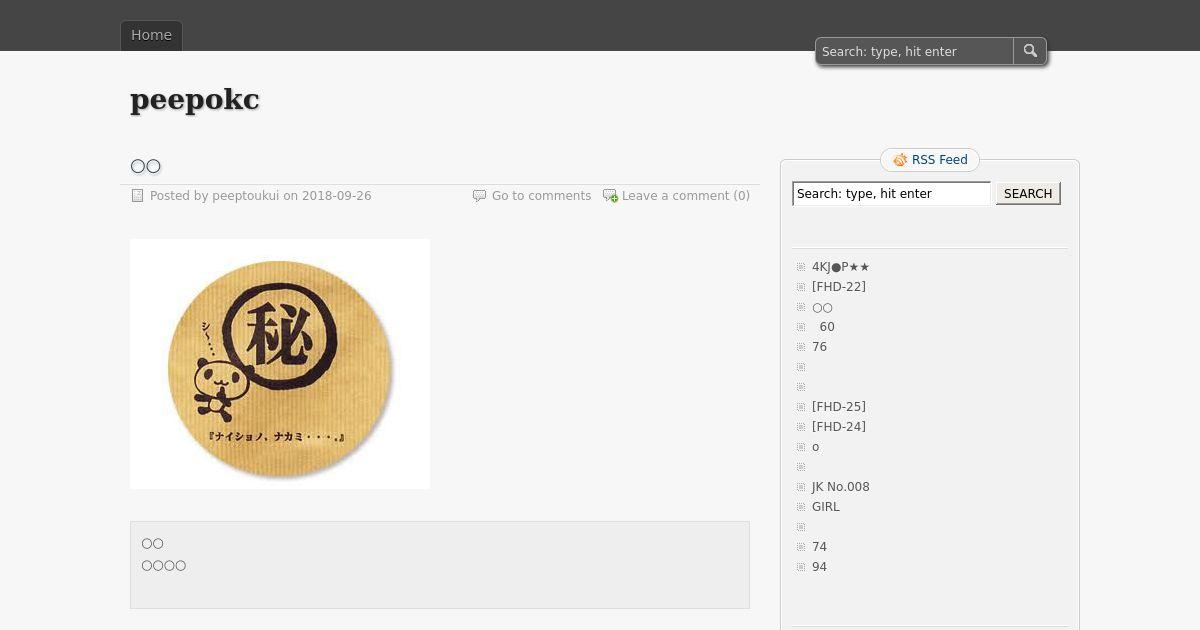Open sidebar link [FHD-25]
1200x630 pixels.
tap(839, 407)
